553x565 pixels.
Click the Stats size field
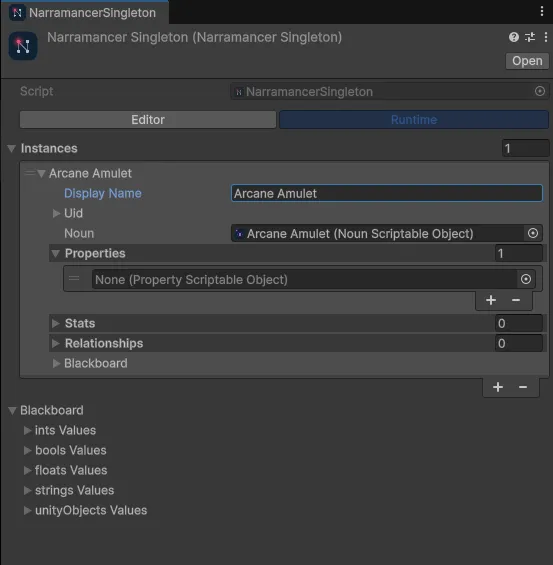[x=518, y=323]
